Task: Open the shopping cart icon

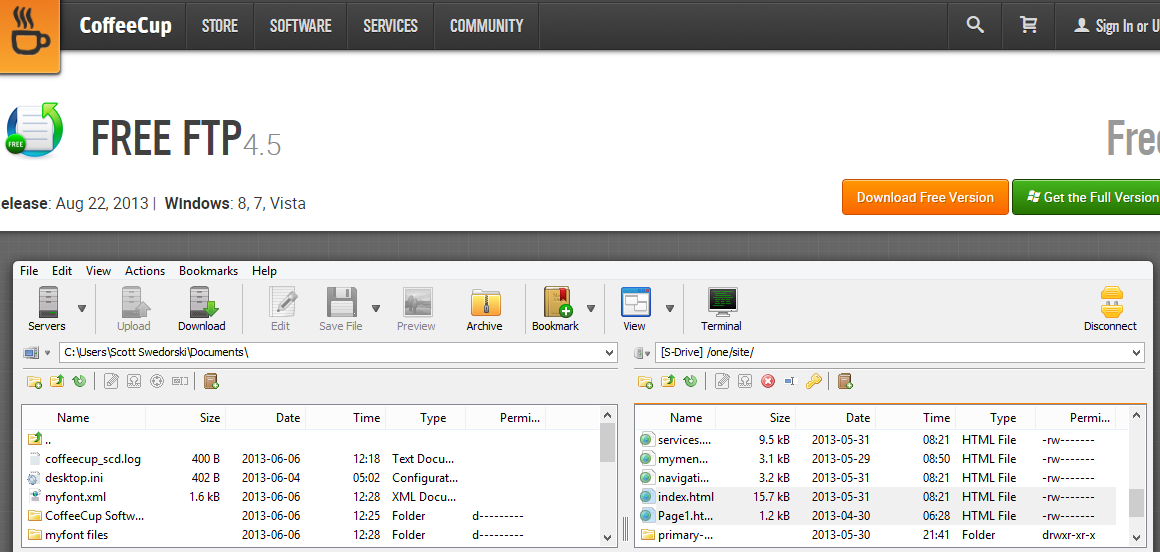Action: point(1028,25)
